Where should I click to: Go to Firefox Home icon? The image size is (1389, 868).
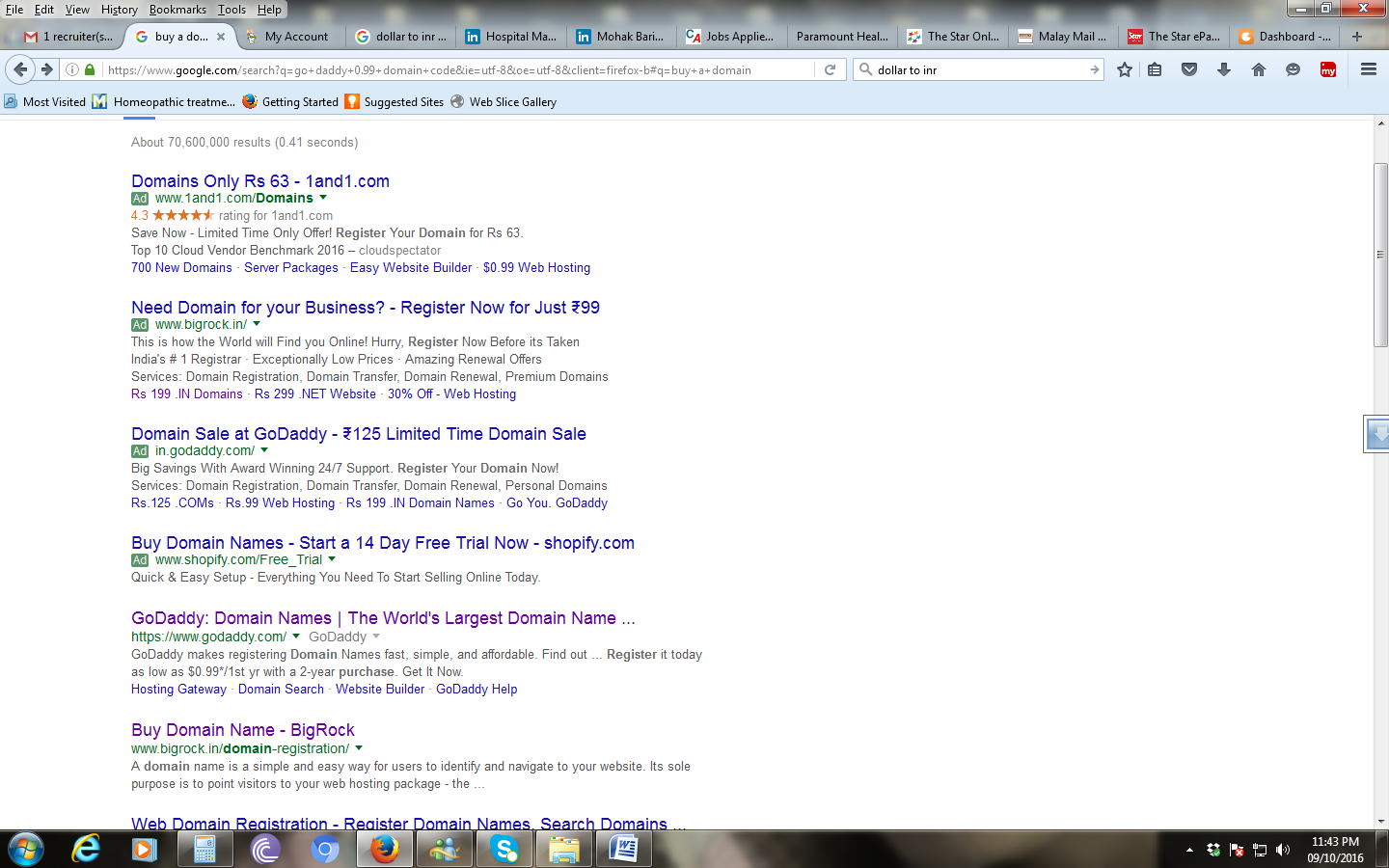tap(1259, 69)
